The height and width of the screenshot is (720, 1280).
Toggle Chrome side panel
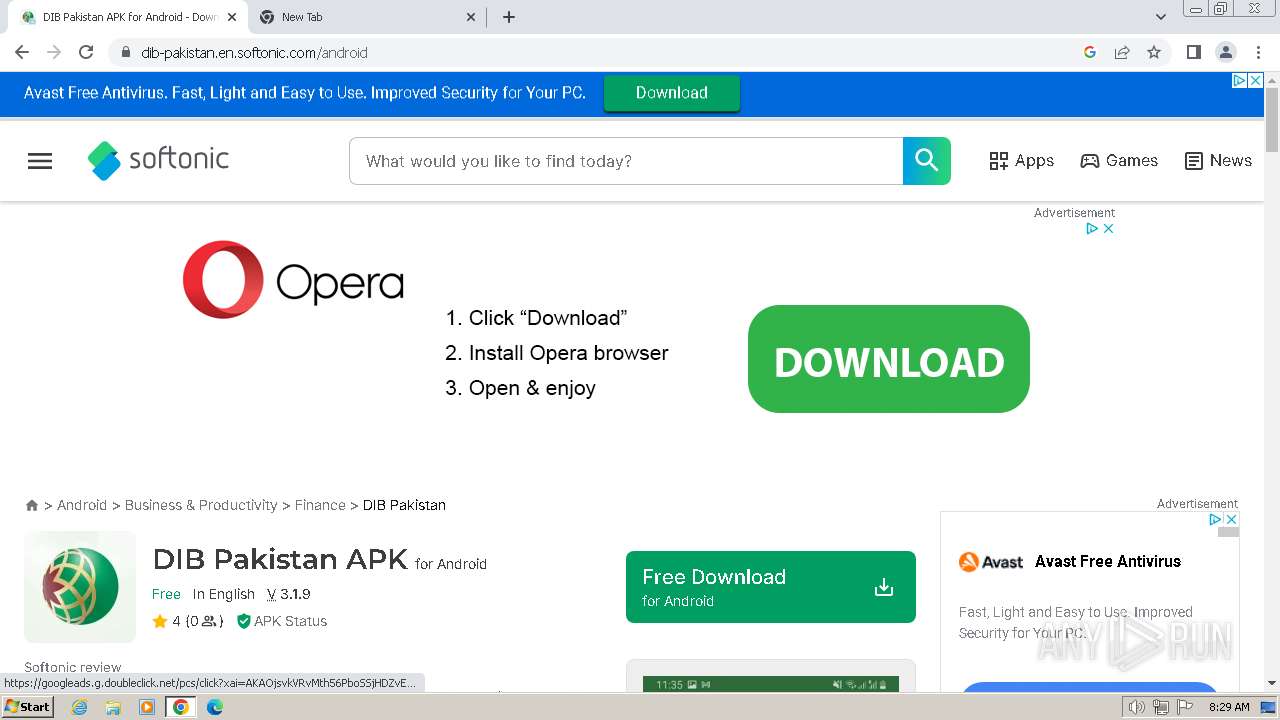point(1193,53)
